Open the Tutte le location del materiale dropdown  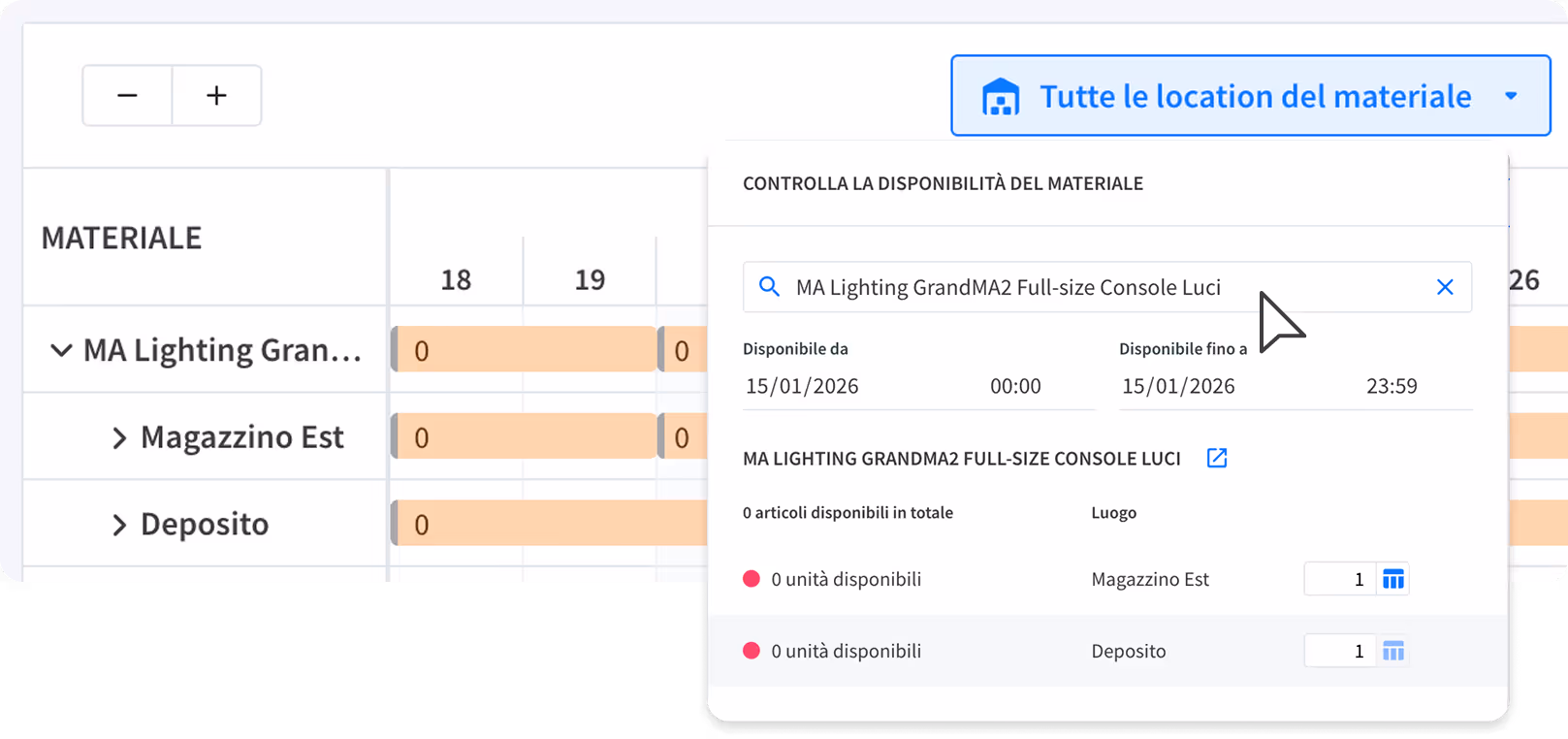click(1251, 95)
